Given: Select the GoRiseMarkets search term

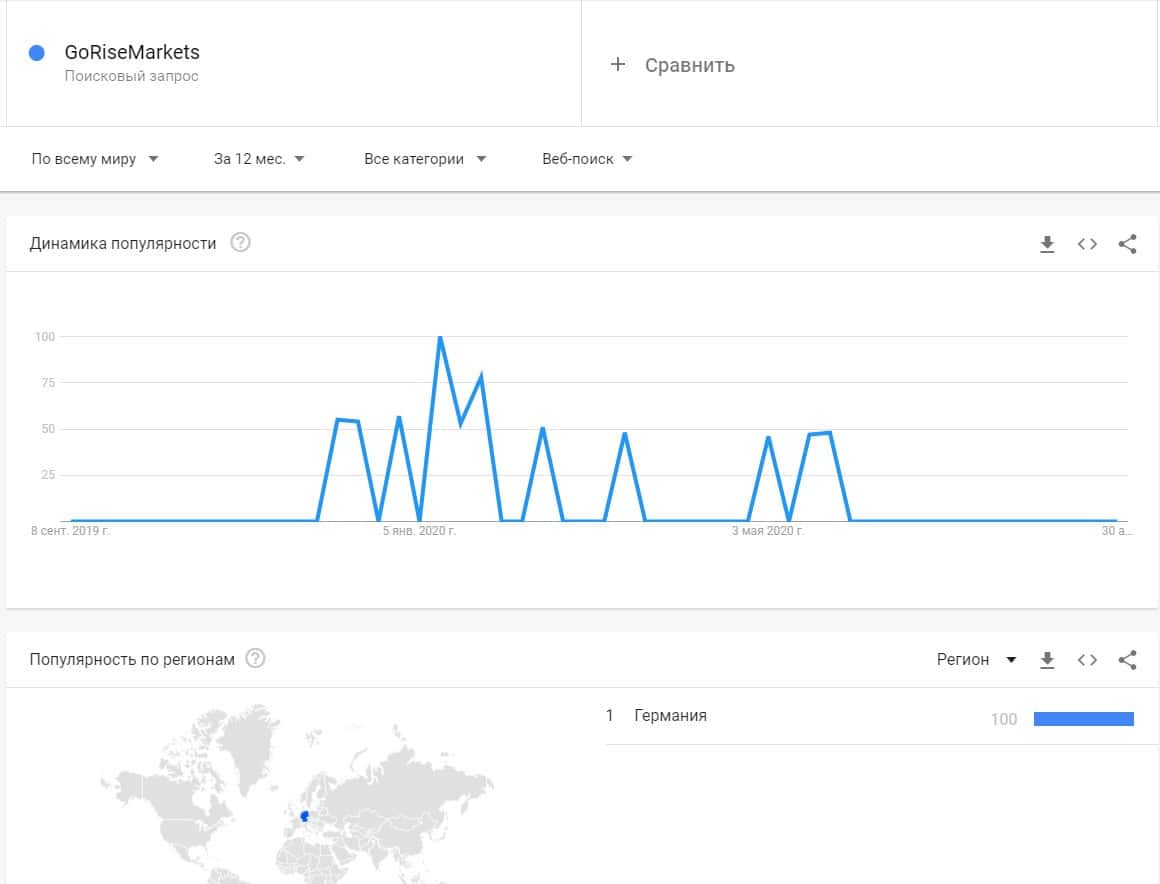Looking at the screenshot, I should [132, 53].
